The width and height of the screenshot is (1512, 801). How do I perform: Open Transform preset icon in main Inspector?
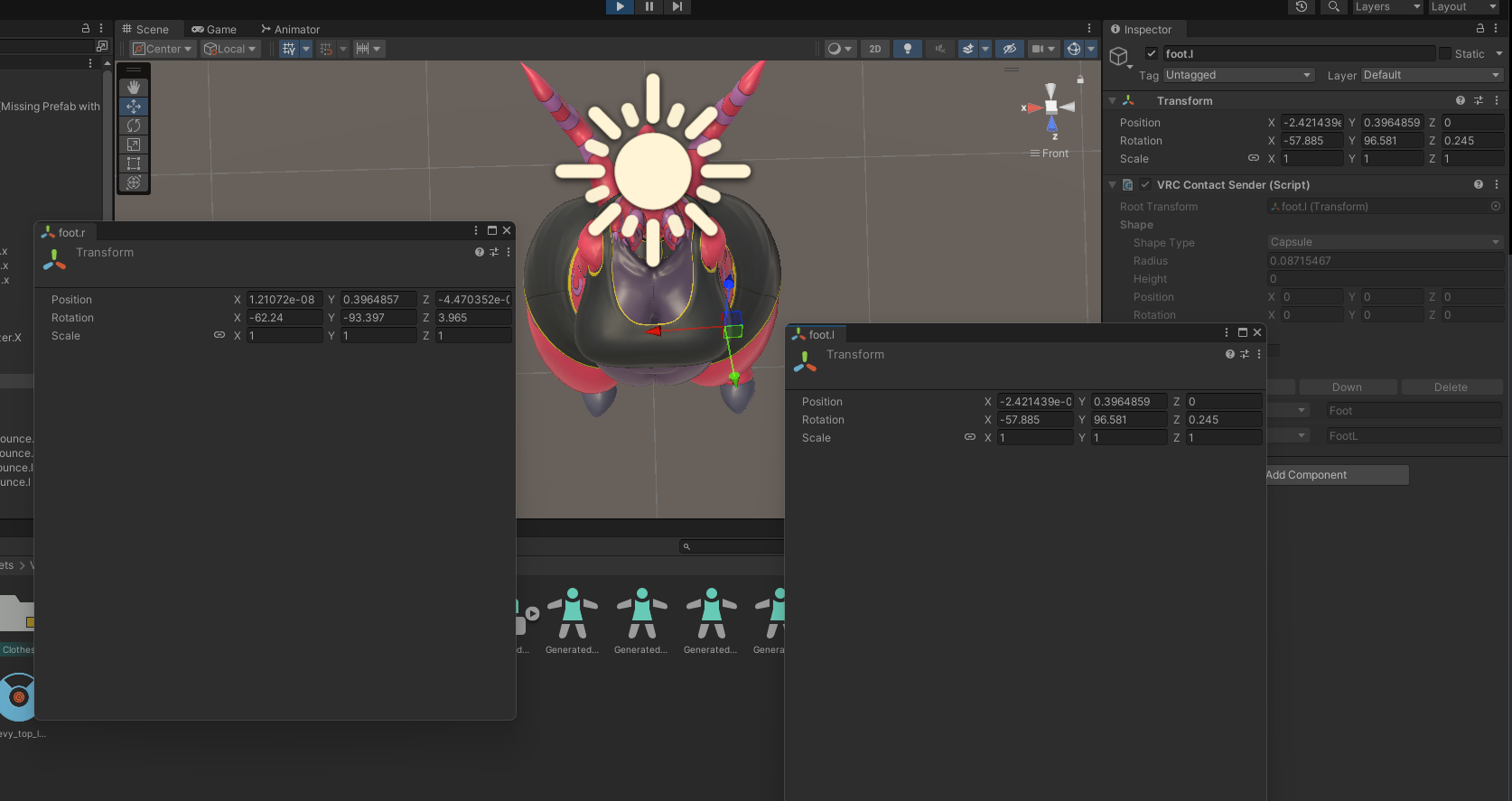(1479, 100)
